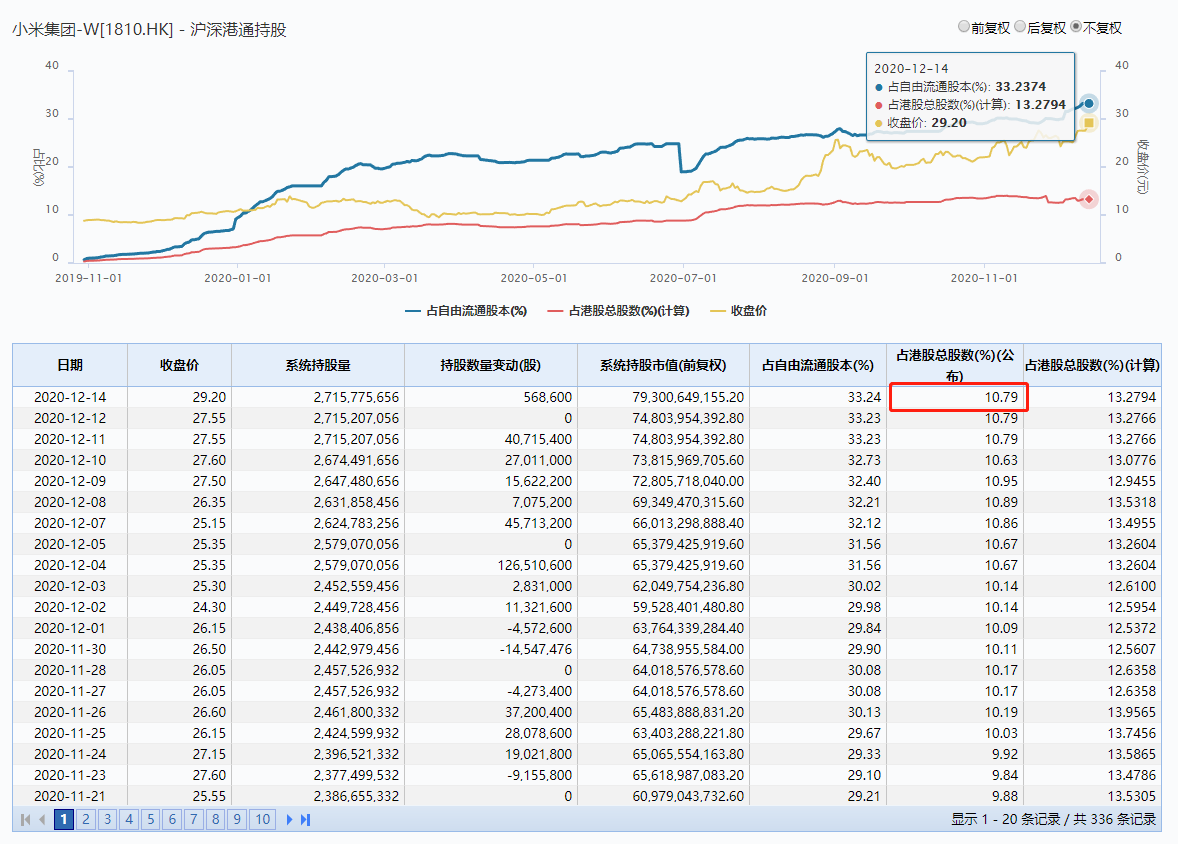
Task: Open page 6 of records
Action: [x=173, y=819]
